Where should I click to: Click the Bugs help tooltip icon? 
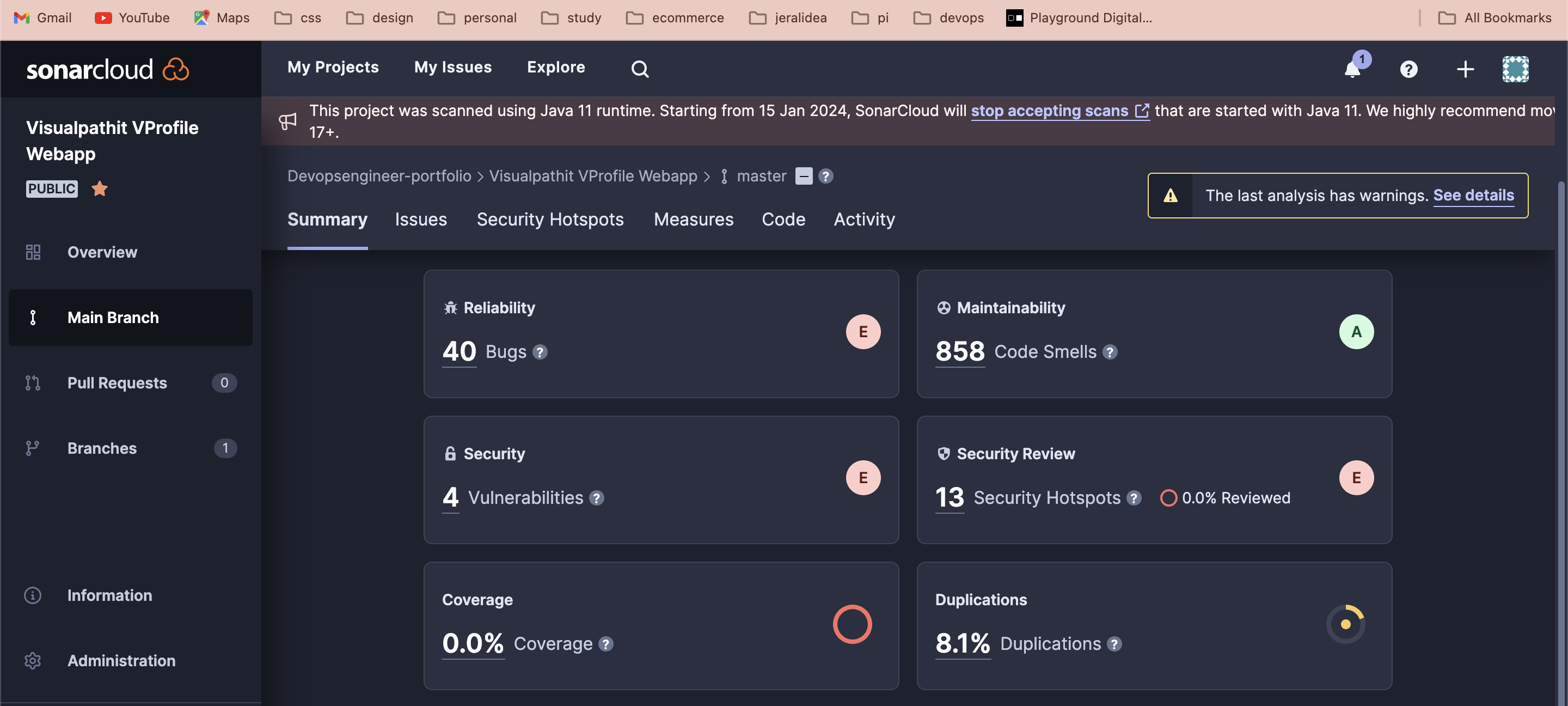click(x=540, y=352)
